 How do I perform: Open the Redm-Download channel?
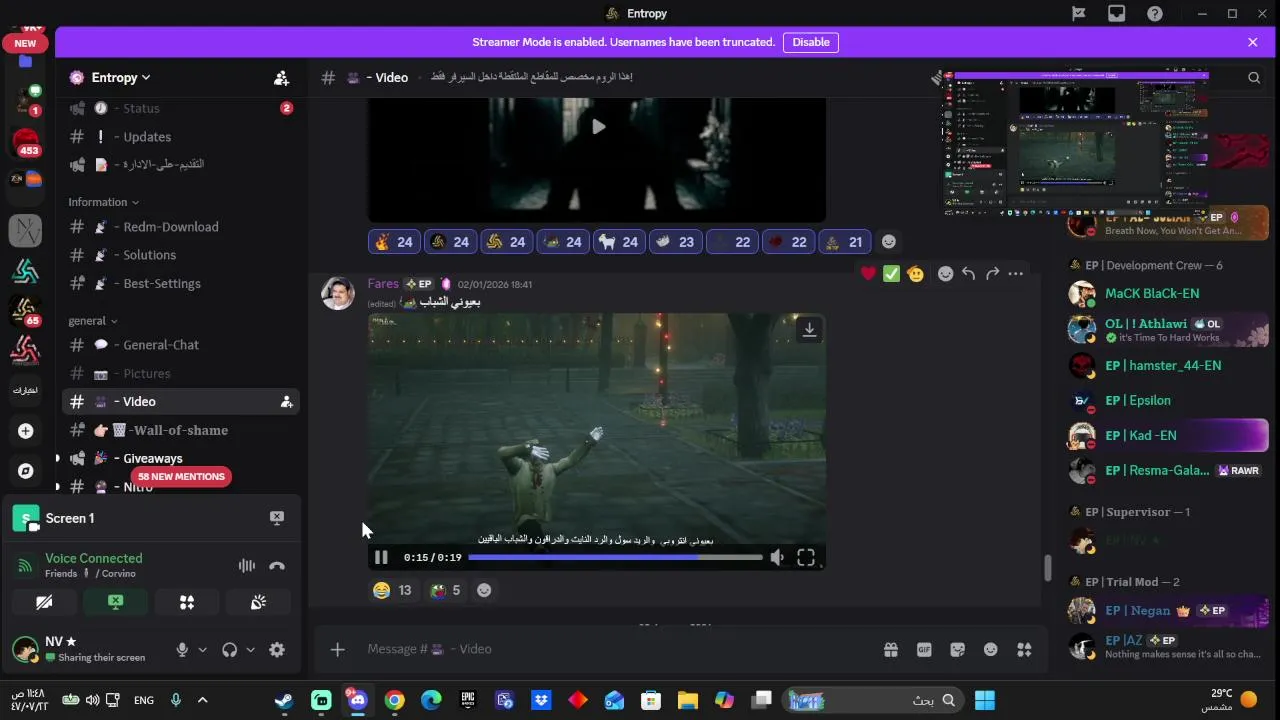pos(180,227)
